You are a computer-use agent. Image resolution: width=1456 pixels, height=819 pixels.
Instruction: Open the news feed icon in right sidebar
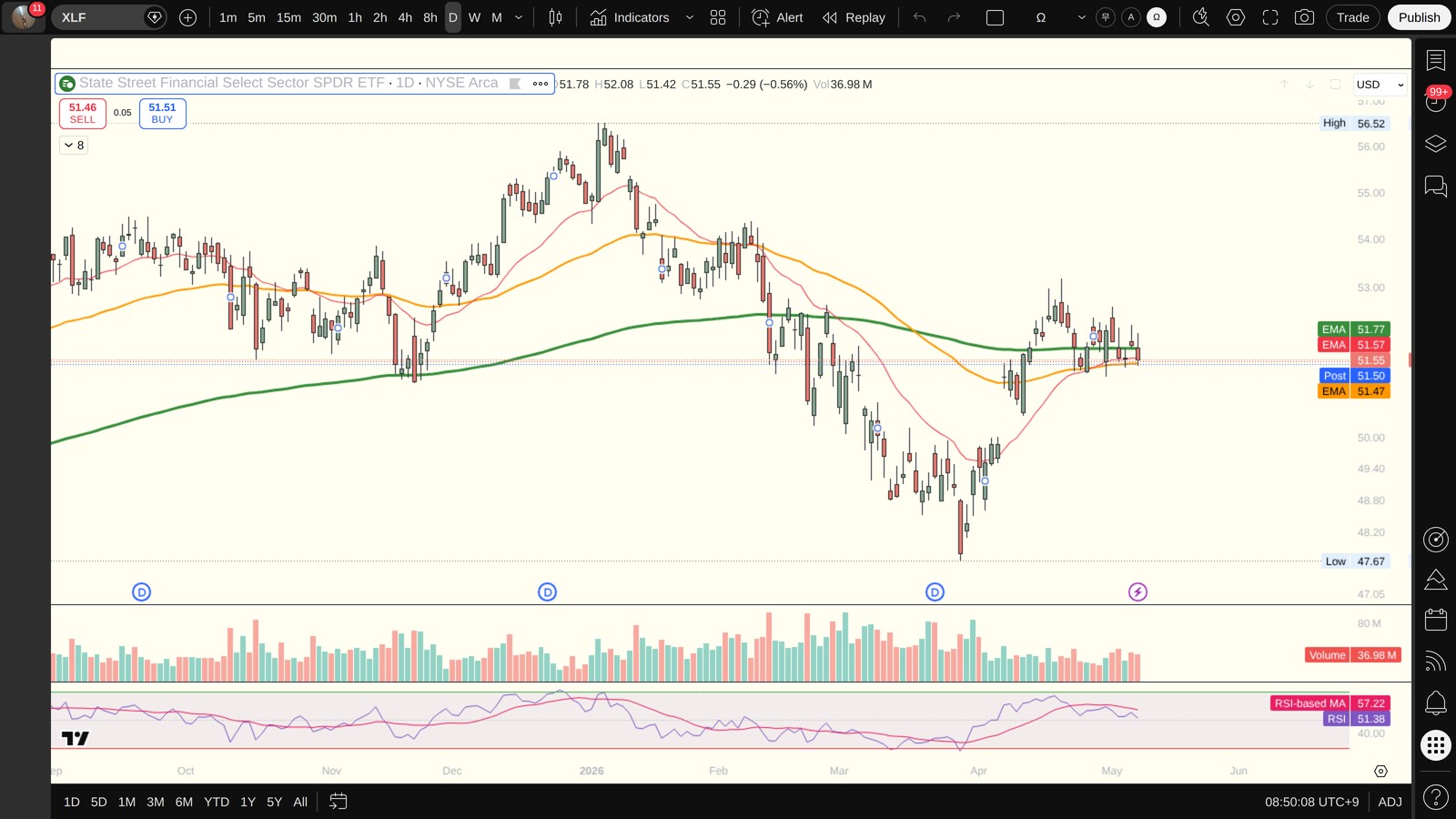coord(1436,662)
